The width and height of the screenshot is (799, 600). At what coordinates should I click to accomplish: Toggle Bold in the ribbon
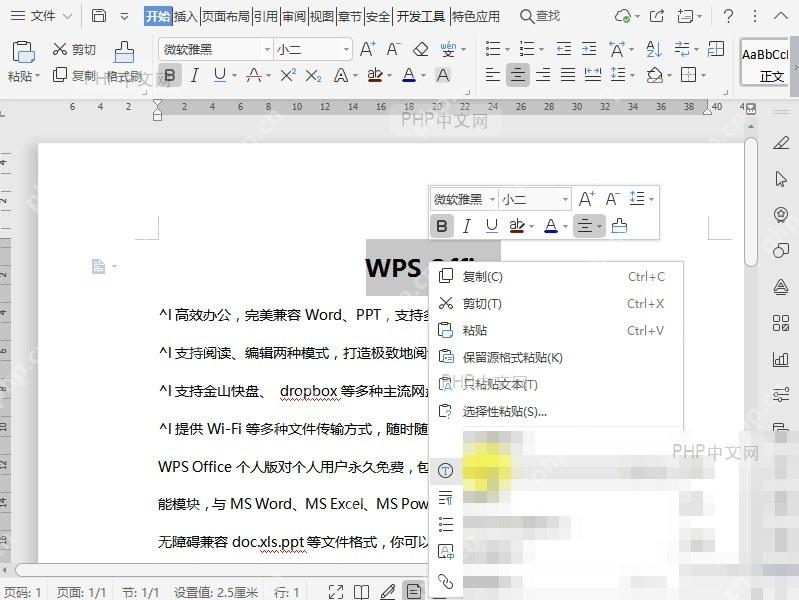point(170,75)
